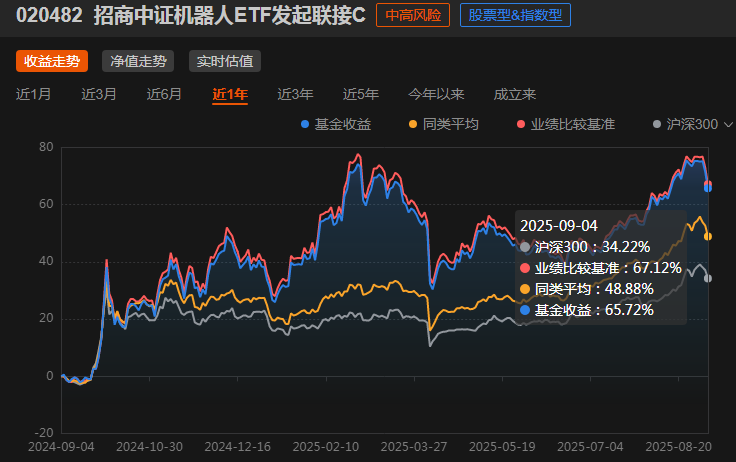Click the y-axis label 40

point(46,262)
